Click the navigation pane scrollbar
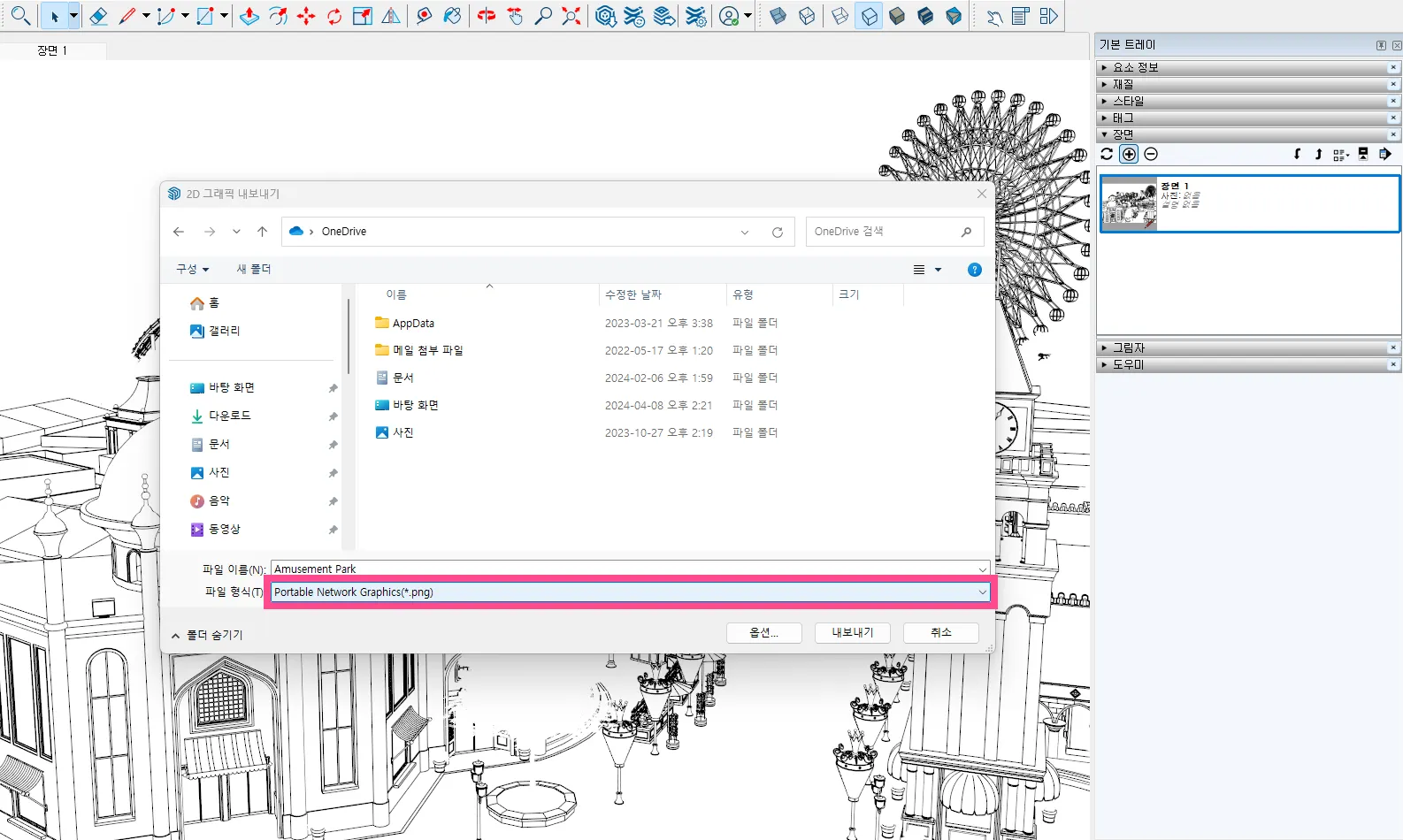The width and height of the screenshot is (1403, 840). pos(349,336)
